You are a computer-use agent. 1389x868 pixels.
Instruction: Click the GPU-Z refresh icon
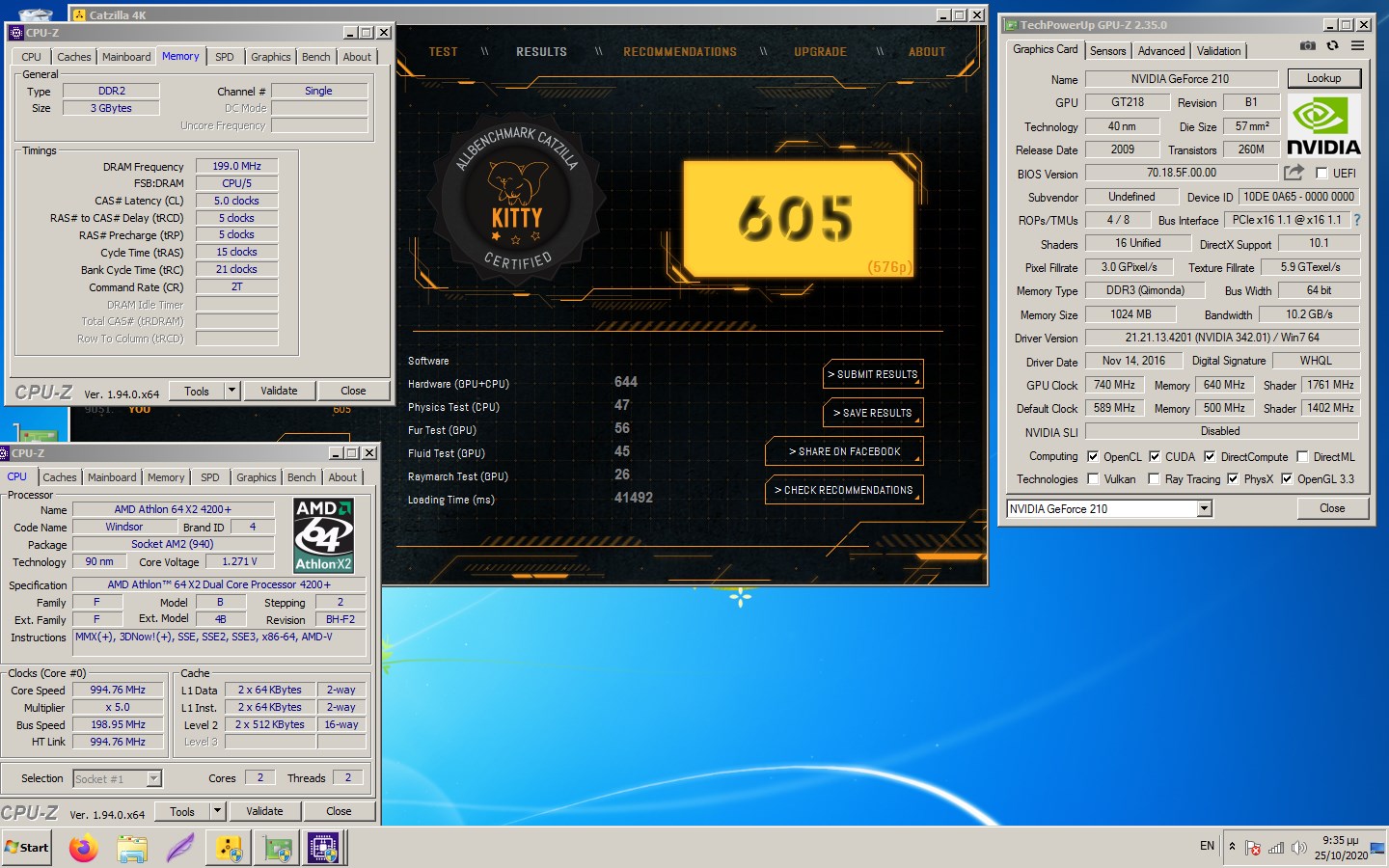1332,46
